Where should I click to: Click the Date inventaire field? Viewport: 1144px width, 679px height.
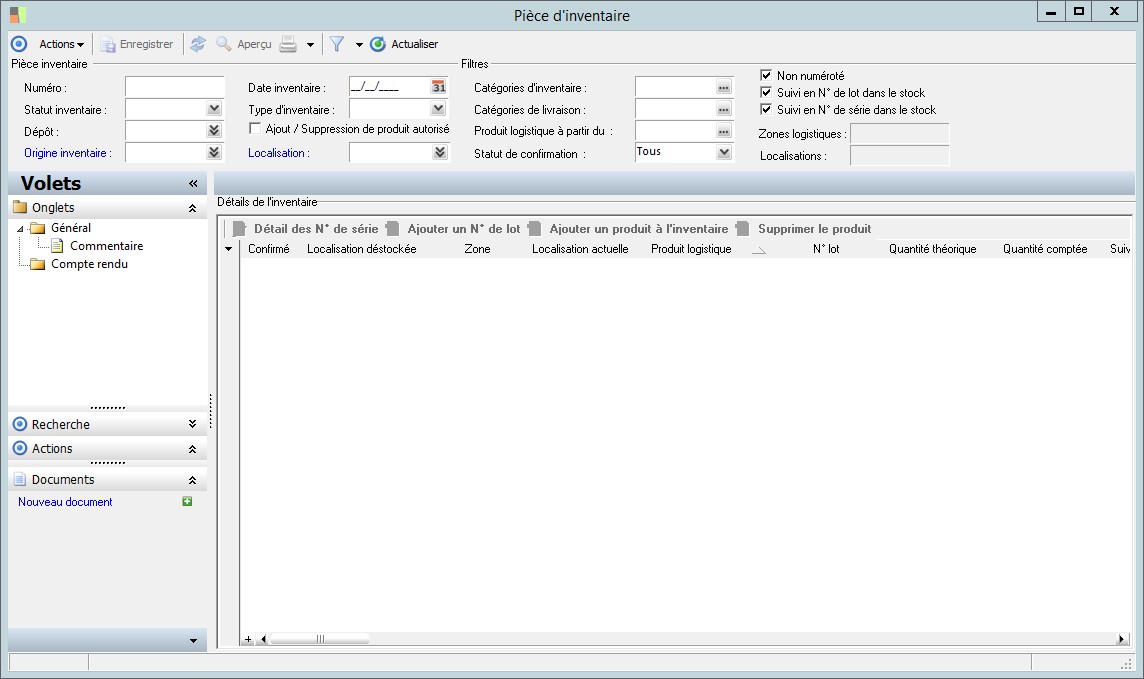tap(389, 88)
